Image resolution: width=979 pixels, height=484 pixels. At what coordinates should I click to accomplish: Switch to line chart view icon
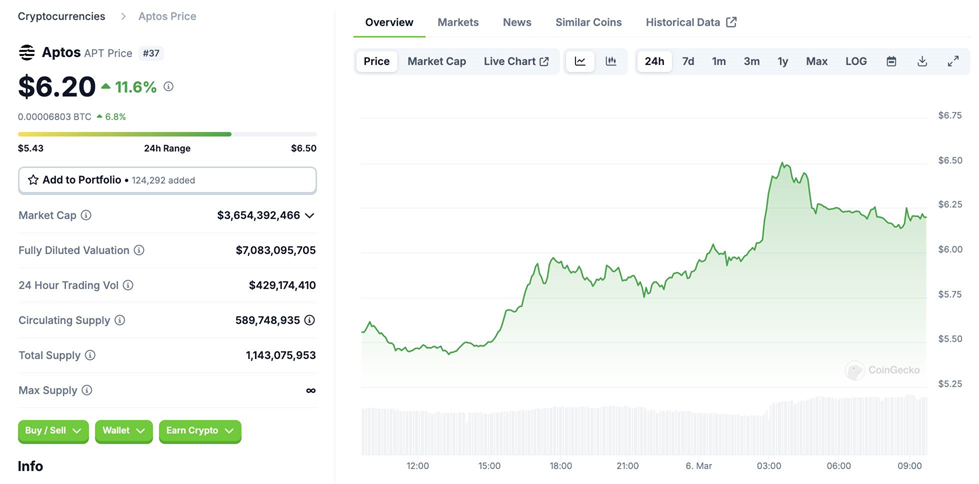(x=580, y=61)
